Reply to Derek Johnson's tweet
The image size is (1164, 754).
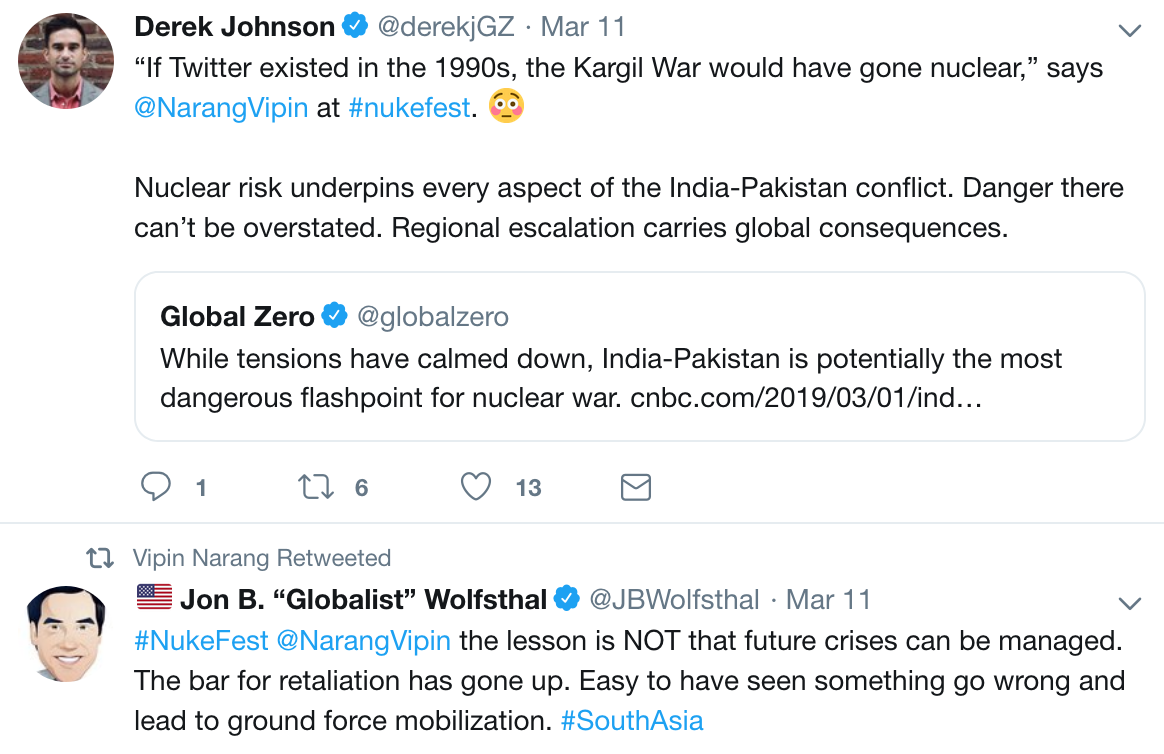tap(156, 487)
